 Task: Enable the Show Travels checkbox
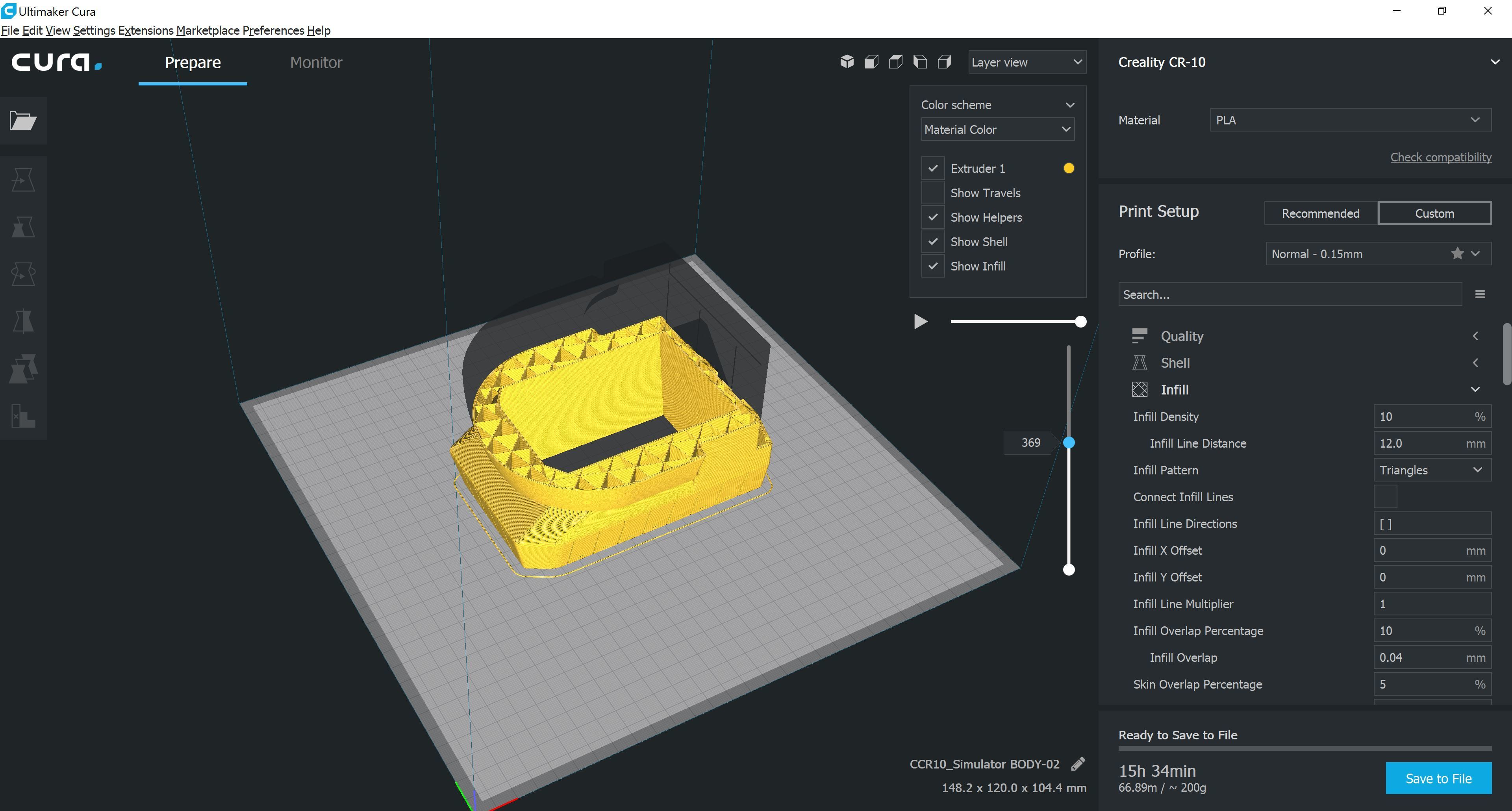933,193
